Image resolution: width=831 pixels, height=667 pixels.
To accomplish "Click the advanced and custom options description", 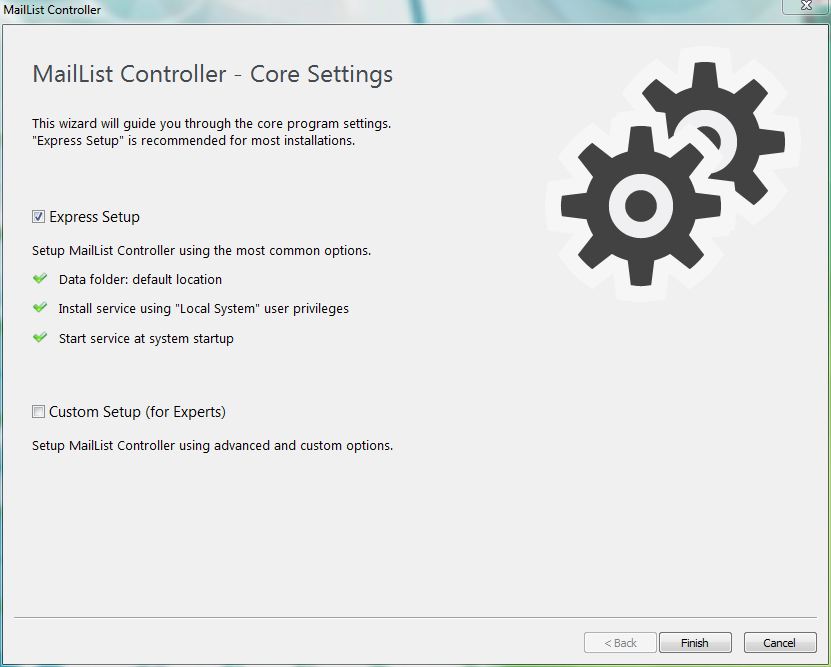I will pyautogui.click(x=212, y=446).
